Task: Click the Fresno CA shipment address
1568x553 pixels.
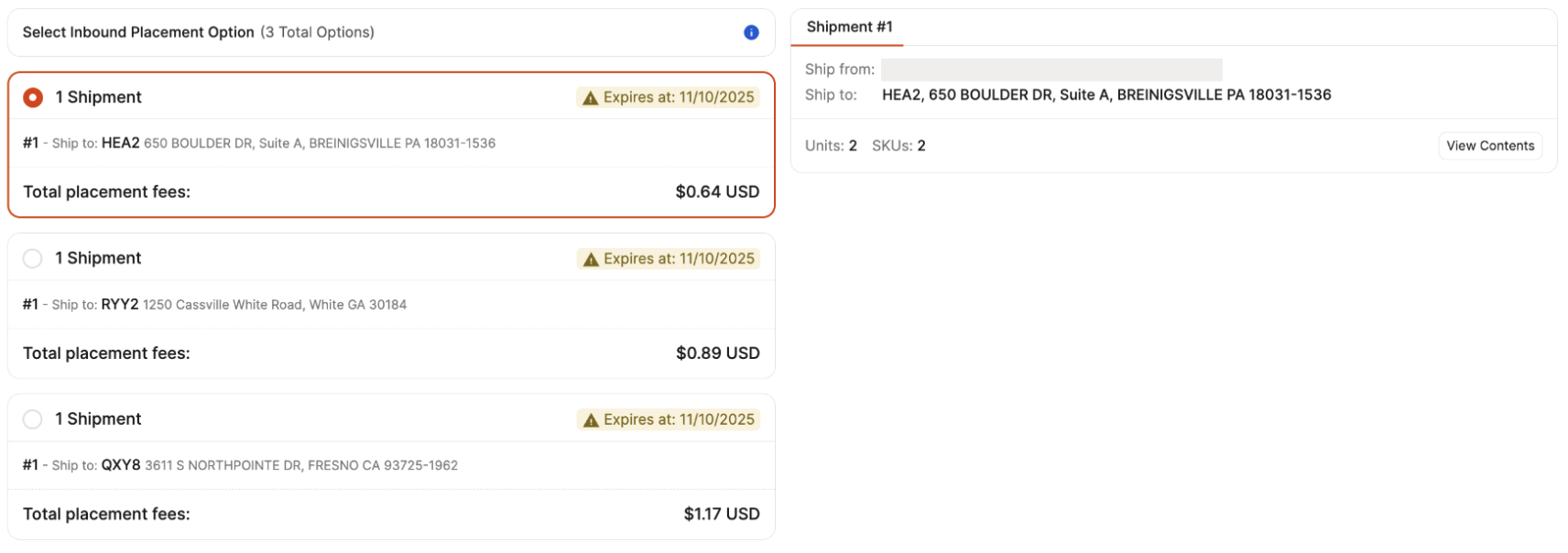Action: coord(301,465)
